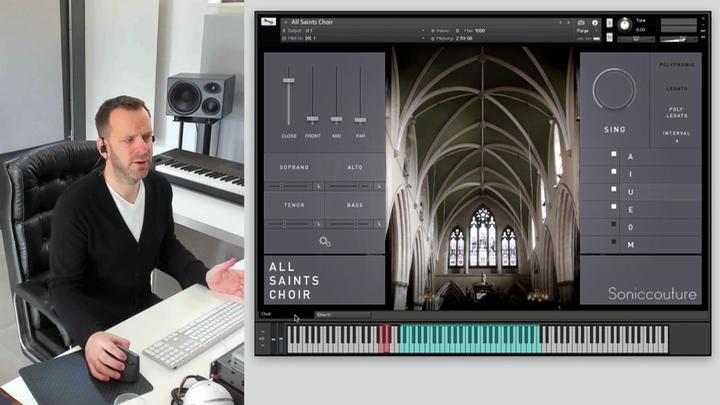The image size is (720, 405).
Task: Click the Tune value 0.00
Action: coord(641,30)
